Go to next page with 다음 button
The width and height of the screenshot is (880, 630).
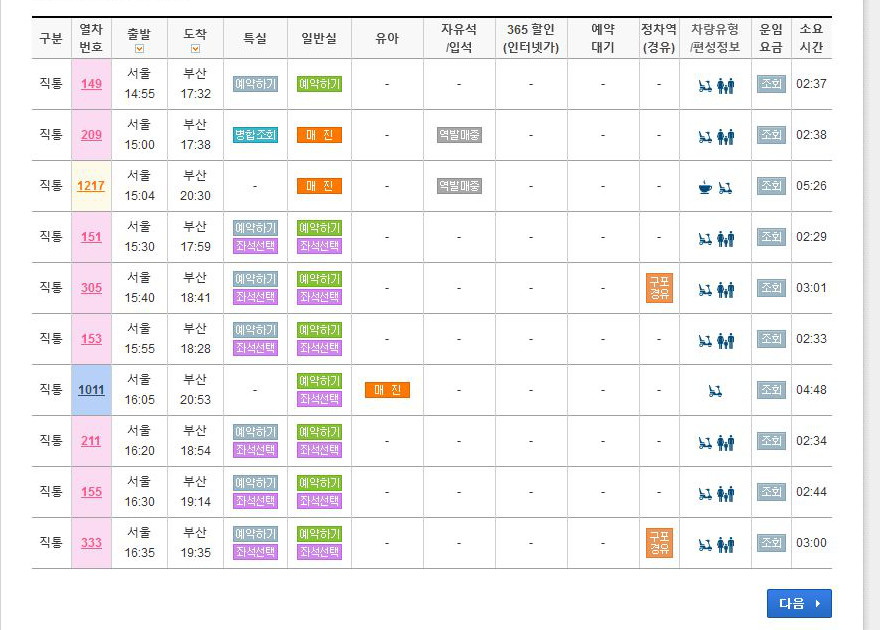[798, 603]
